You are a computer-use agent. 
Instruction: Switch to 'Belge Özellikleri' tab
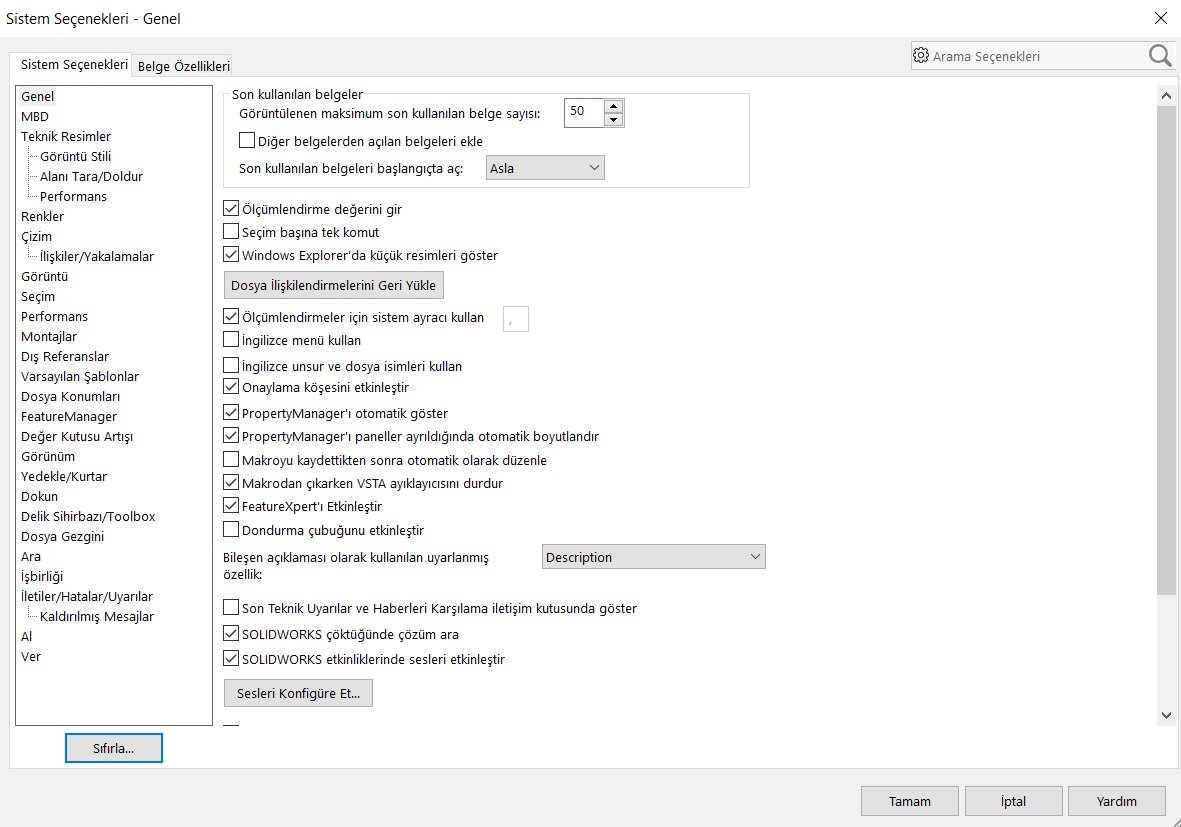[184, 66]
